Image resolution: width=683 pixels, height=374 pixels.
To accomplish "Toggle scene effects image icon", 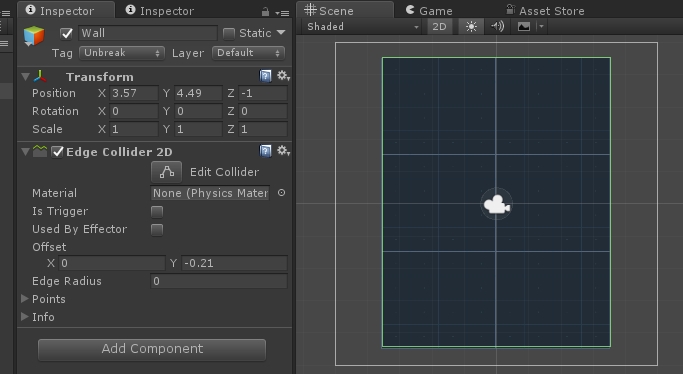I will (x=524, y=27).
